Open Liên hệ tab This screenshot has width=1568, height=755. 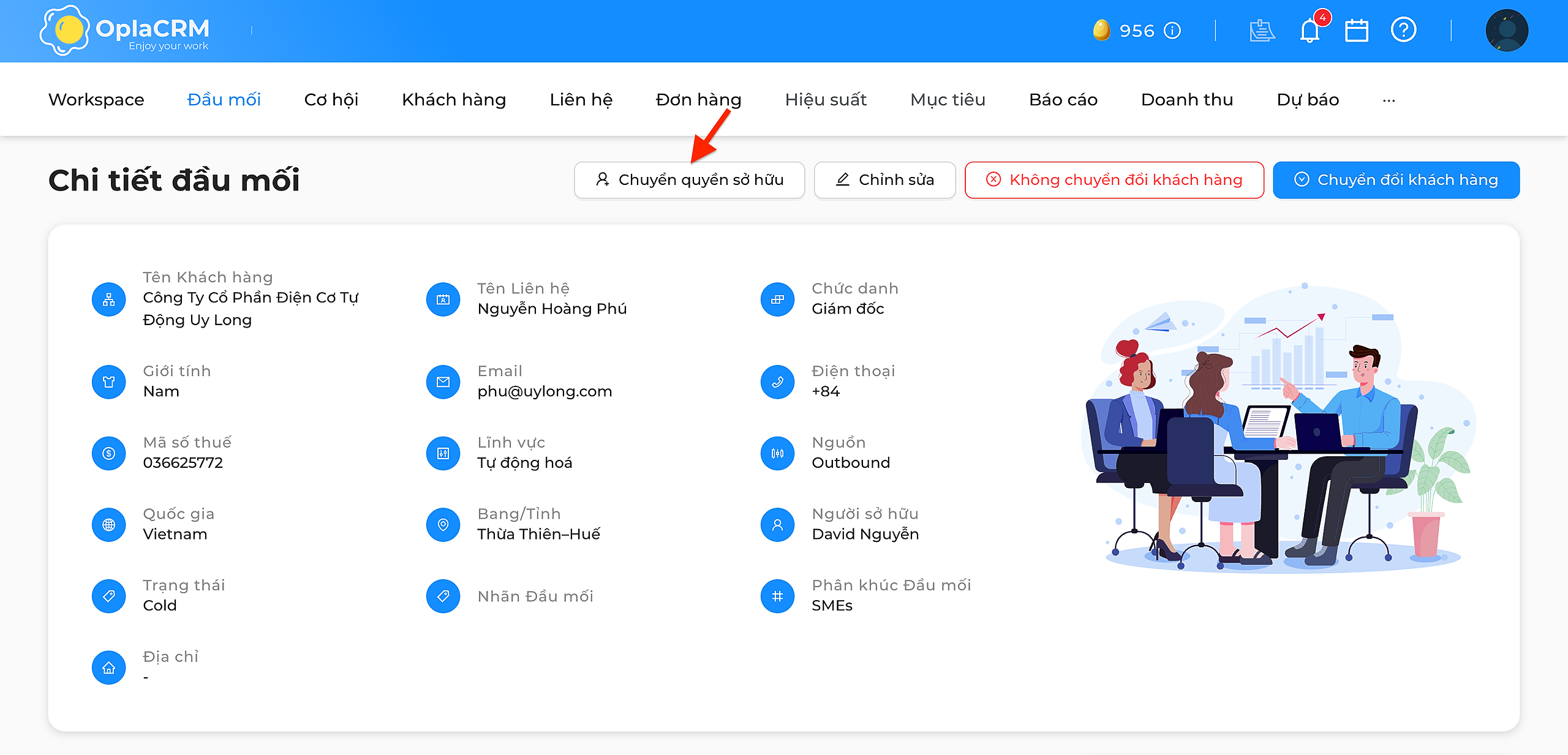click(x=581, y=99)
